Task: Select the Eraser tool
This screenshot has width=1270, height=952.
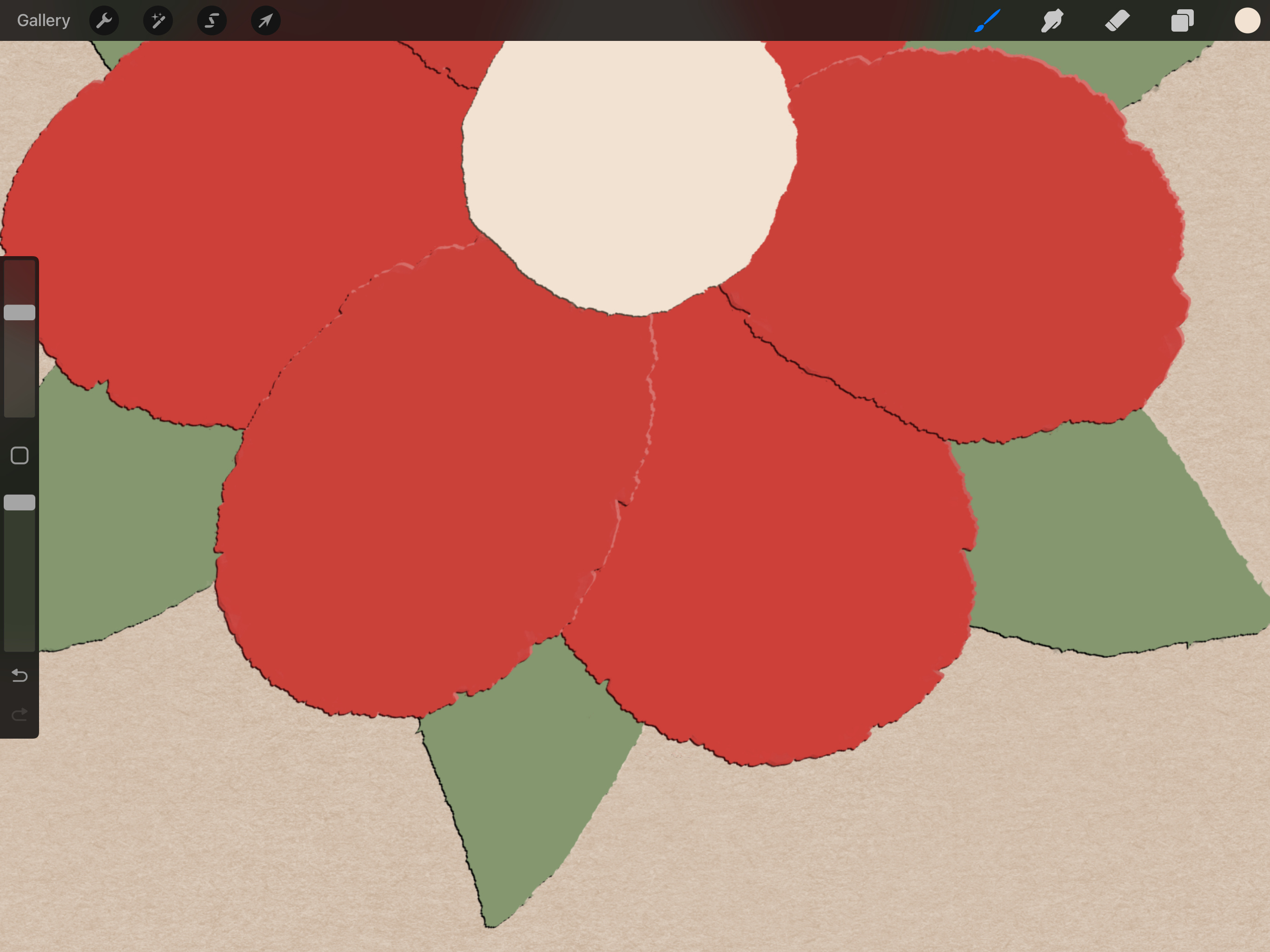Action: pyautogui.click(x=1117, y=20)
